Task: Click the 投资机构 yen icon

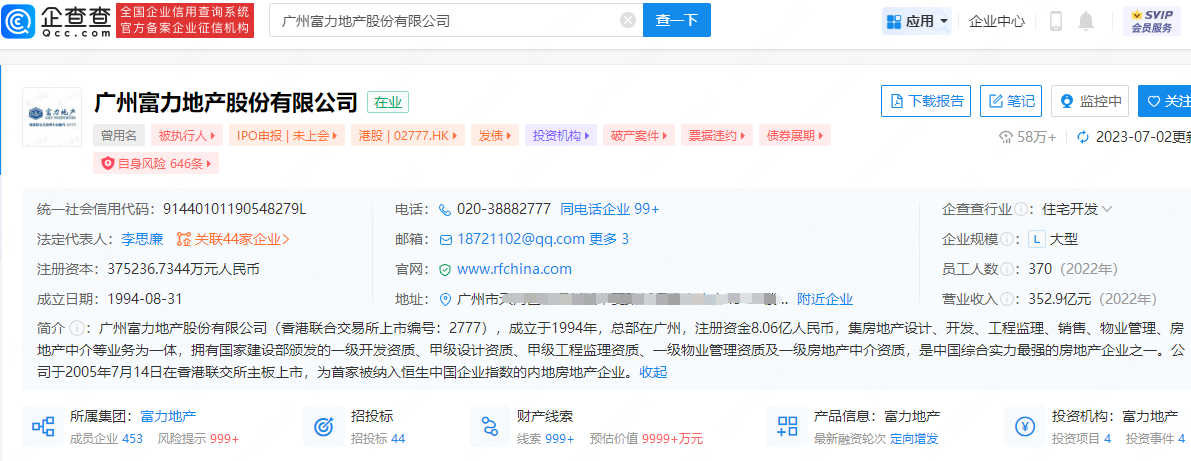Action: coord(1024,427)
